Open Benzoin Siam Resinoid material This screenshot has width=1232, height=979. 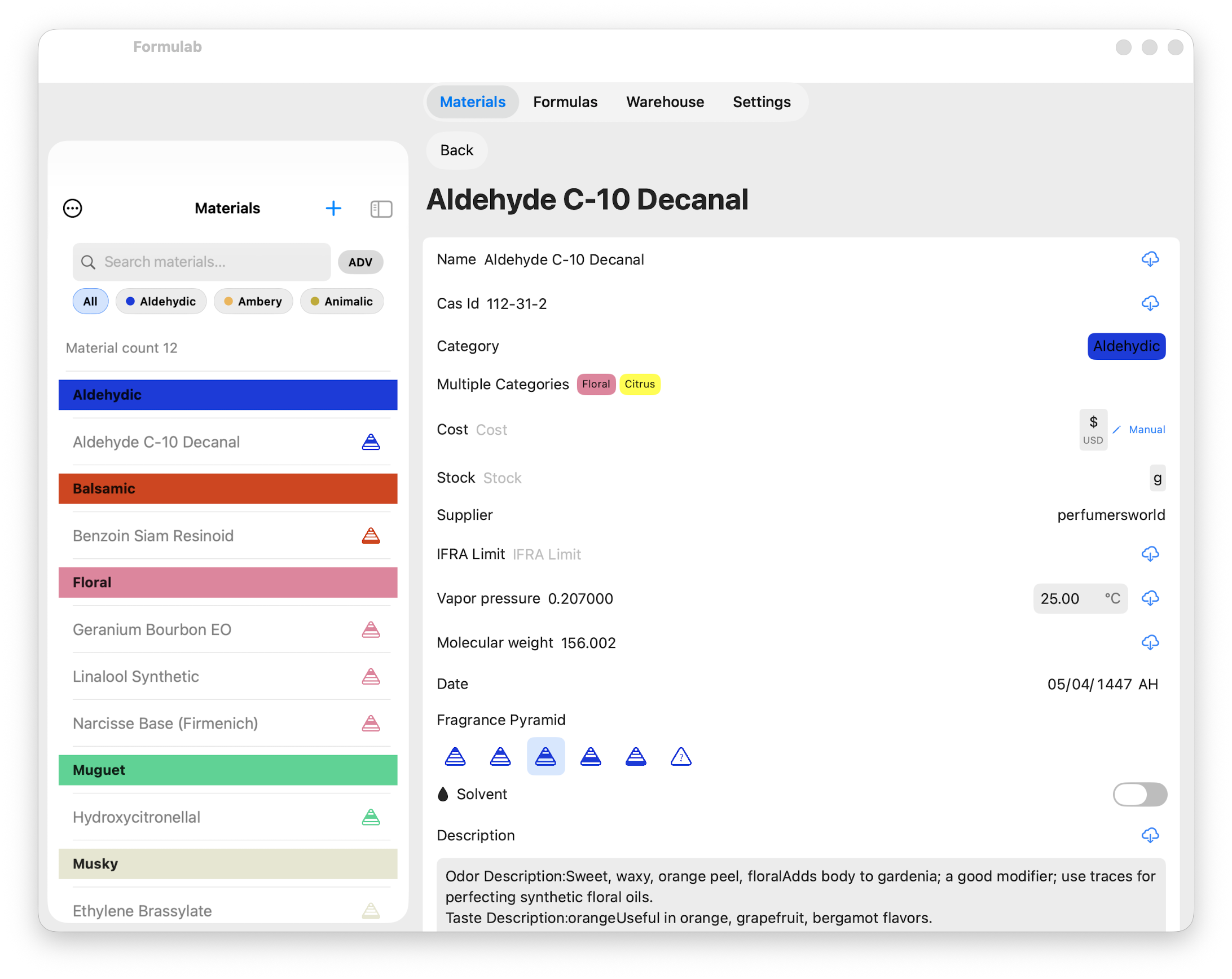pos(228,536)
